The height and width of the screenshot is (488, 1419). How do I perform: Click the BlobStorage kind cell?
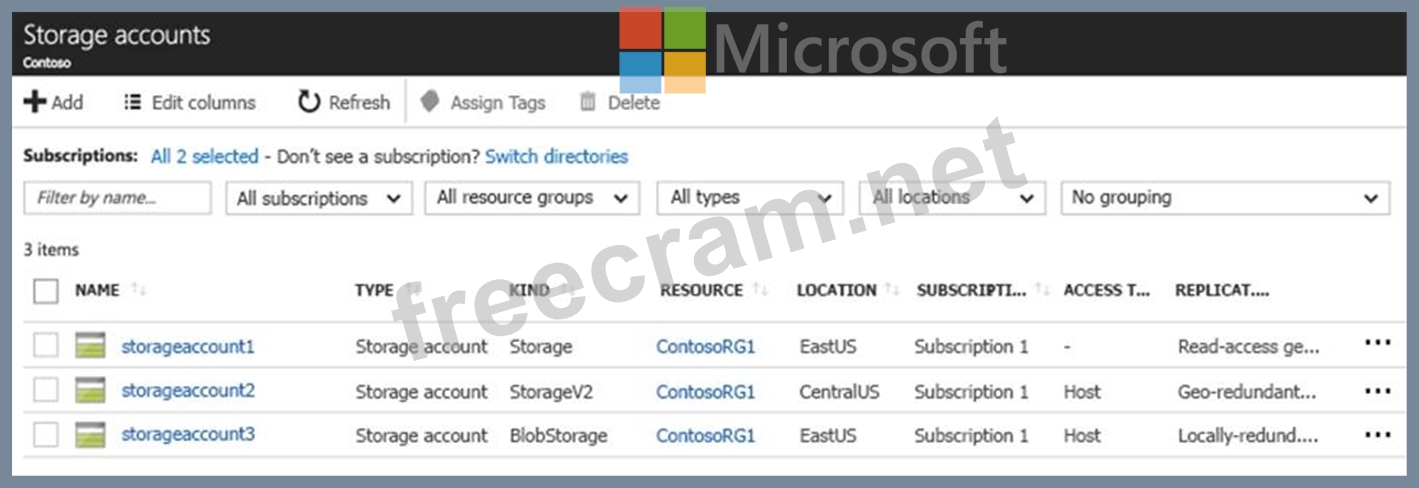click(x=558, y=435)
